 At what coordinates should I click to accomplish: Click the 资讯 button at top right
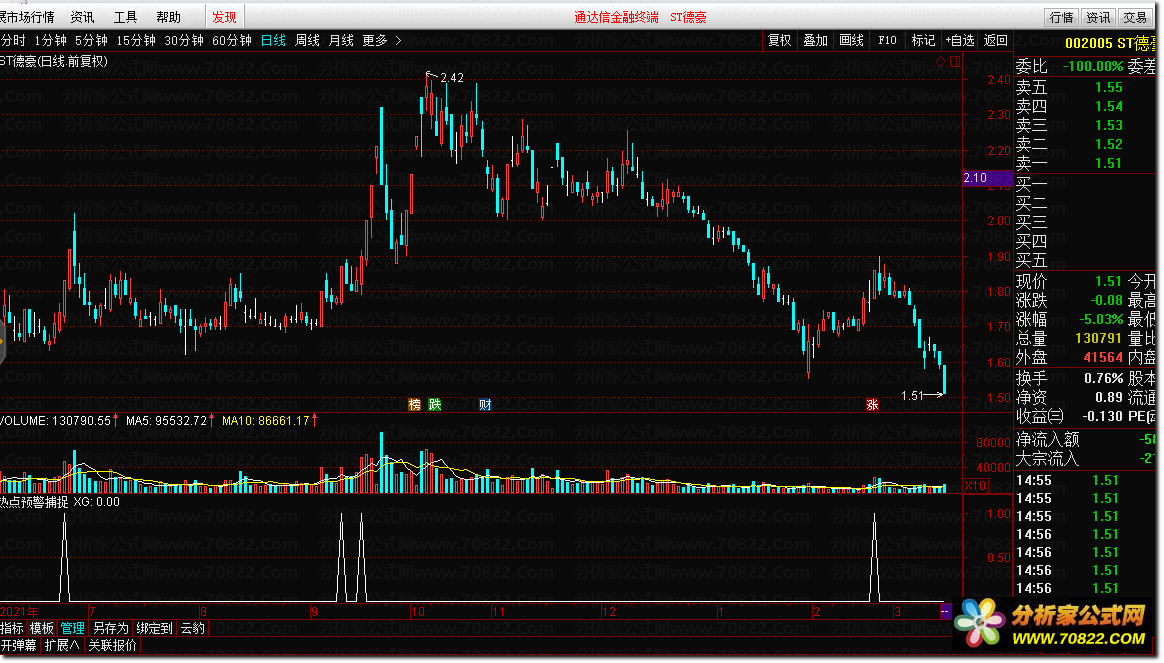(1098, 17)
